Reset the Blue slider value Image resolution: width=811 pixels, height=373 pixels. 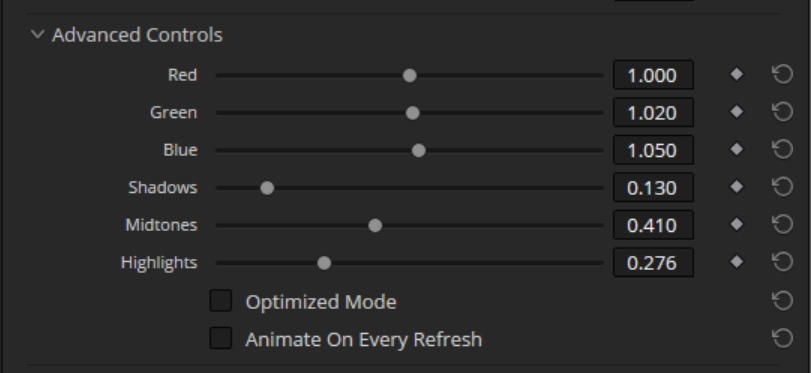click(783, 150)
